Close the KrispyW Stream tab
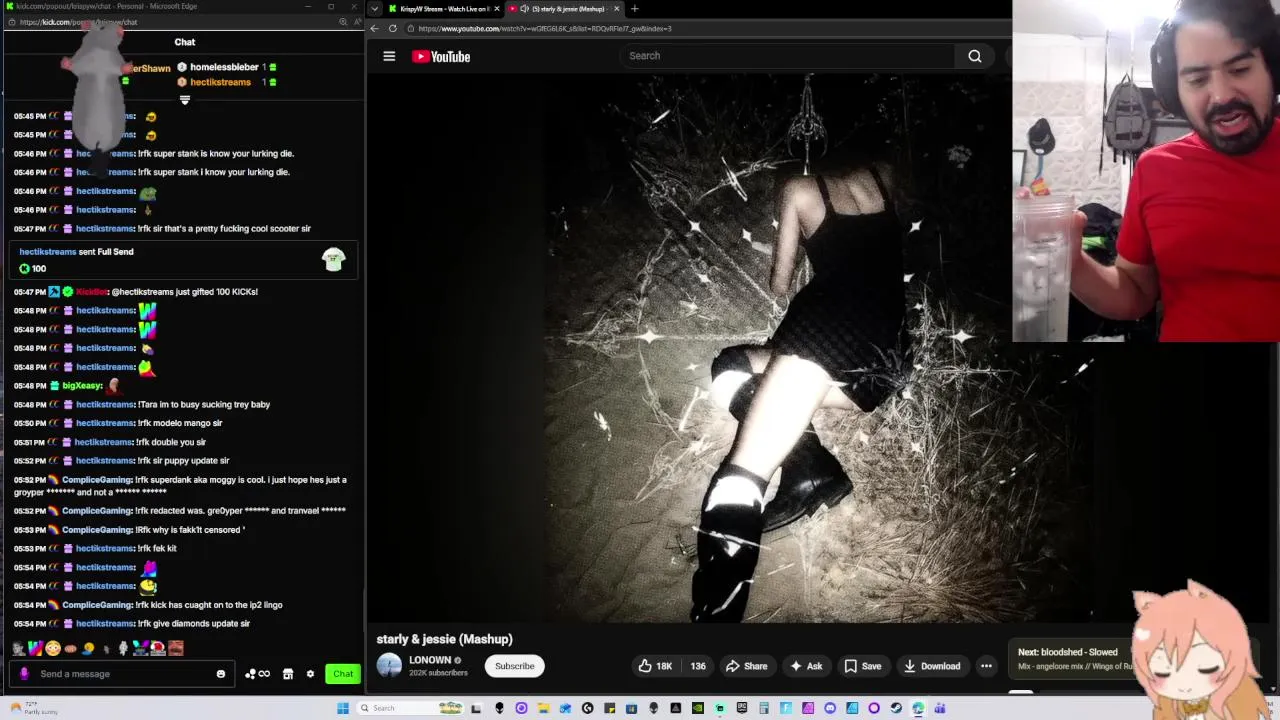 click(498, 9)
